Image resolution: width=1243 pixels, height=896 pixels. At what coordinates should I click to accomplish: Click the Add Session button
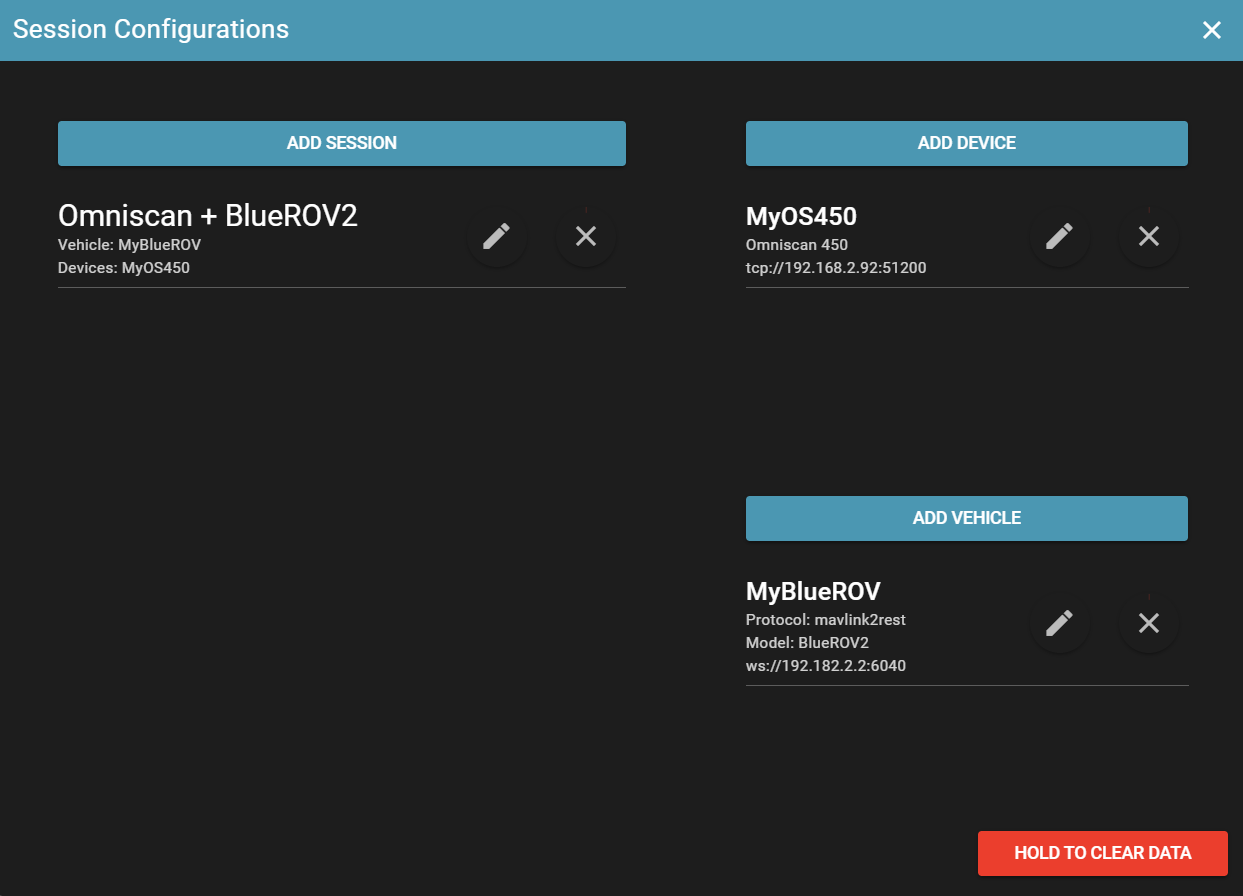click(x=341, y=143)
